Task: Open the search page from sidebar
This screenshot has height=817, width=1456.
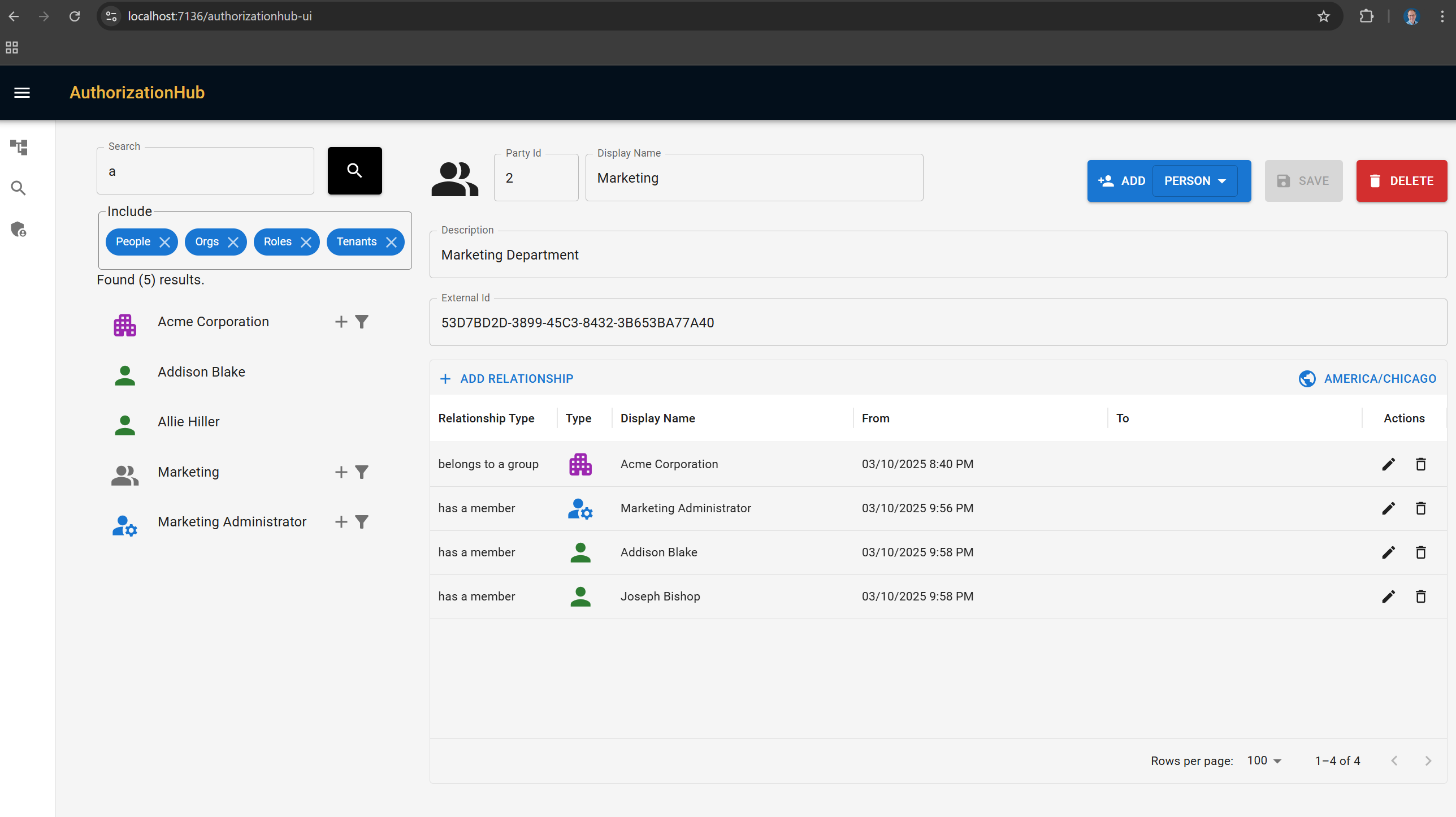Action: click(x=19, y=188)
